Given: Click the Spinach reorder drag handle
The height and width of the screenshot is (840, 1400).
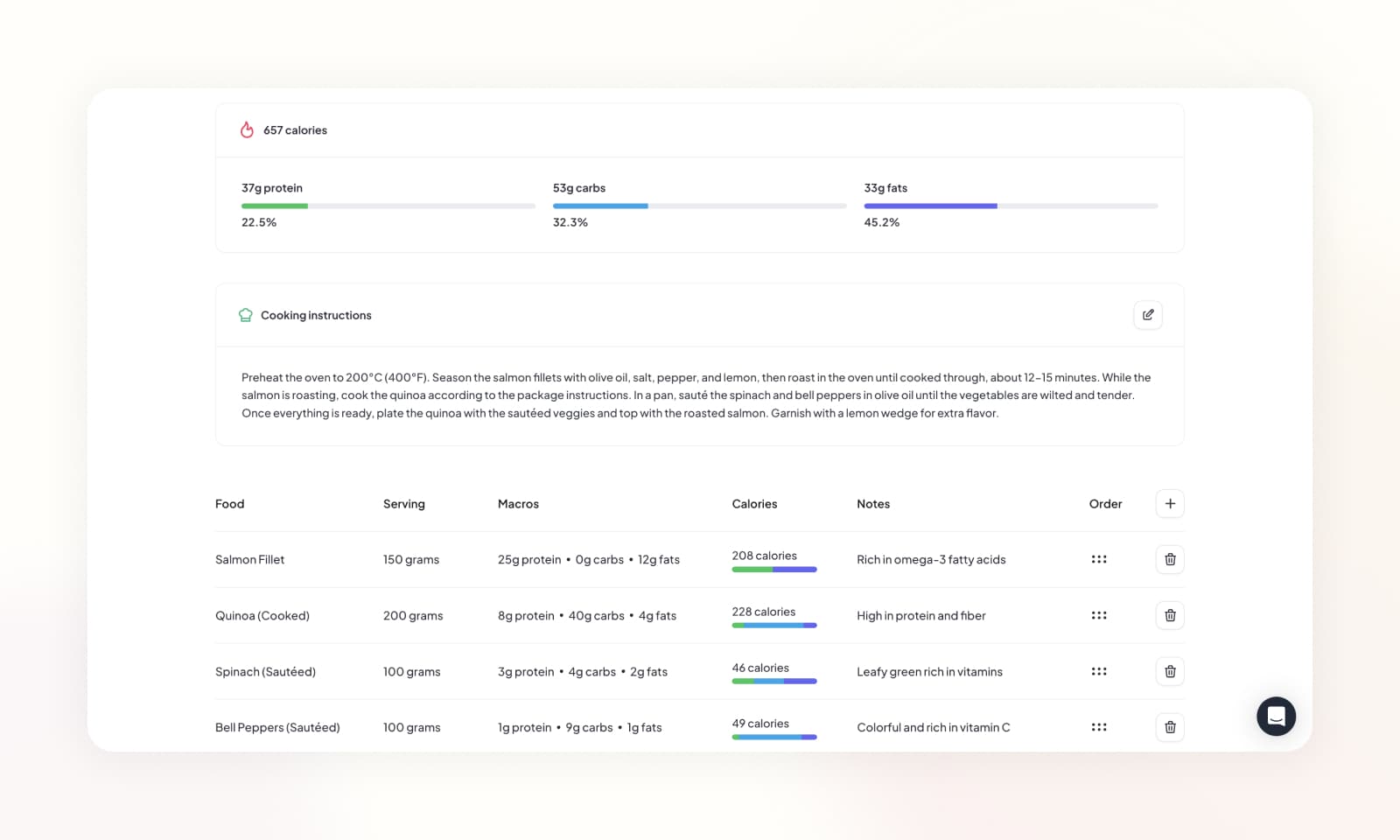Looking at the screenshot, I should [x=1099, y=671].
